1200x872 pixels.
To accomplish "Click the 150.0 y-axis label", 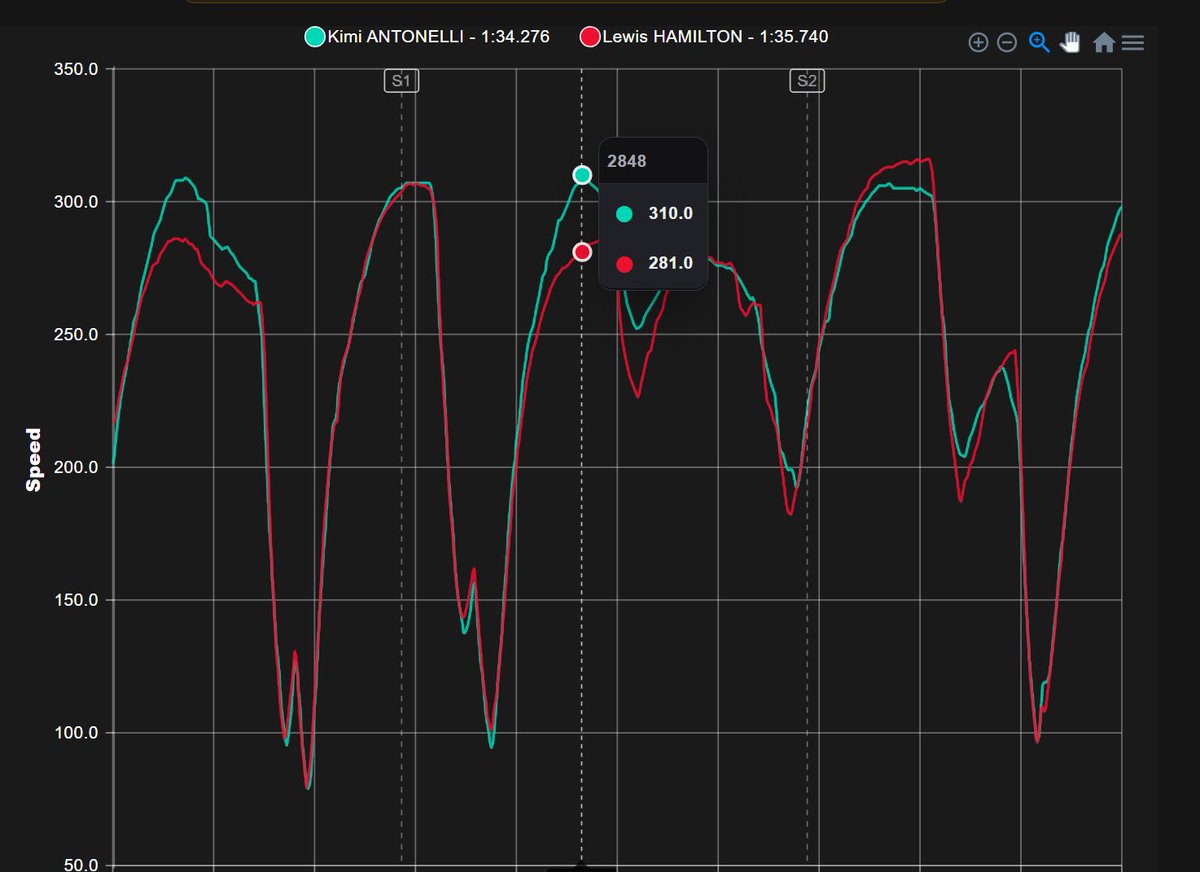I will [x=76, y=600].
